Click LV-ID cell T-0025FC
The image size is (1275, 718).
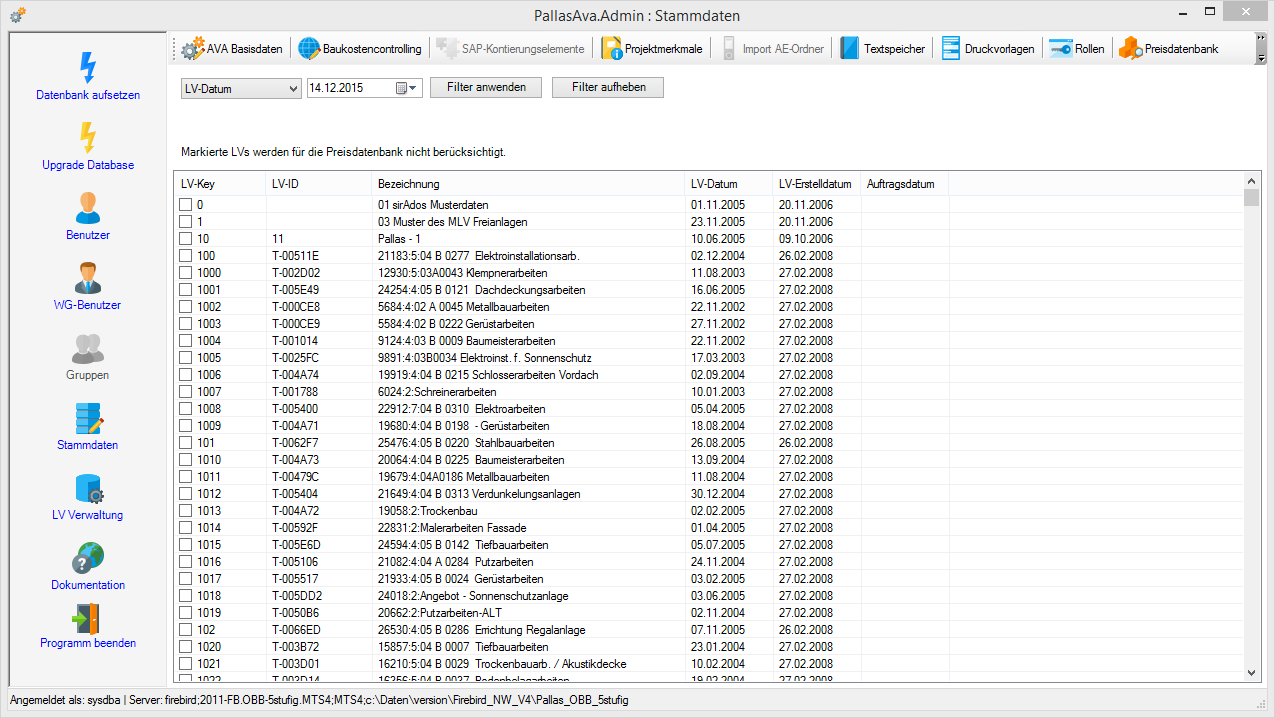[x=296, y=358]
